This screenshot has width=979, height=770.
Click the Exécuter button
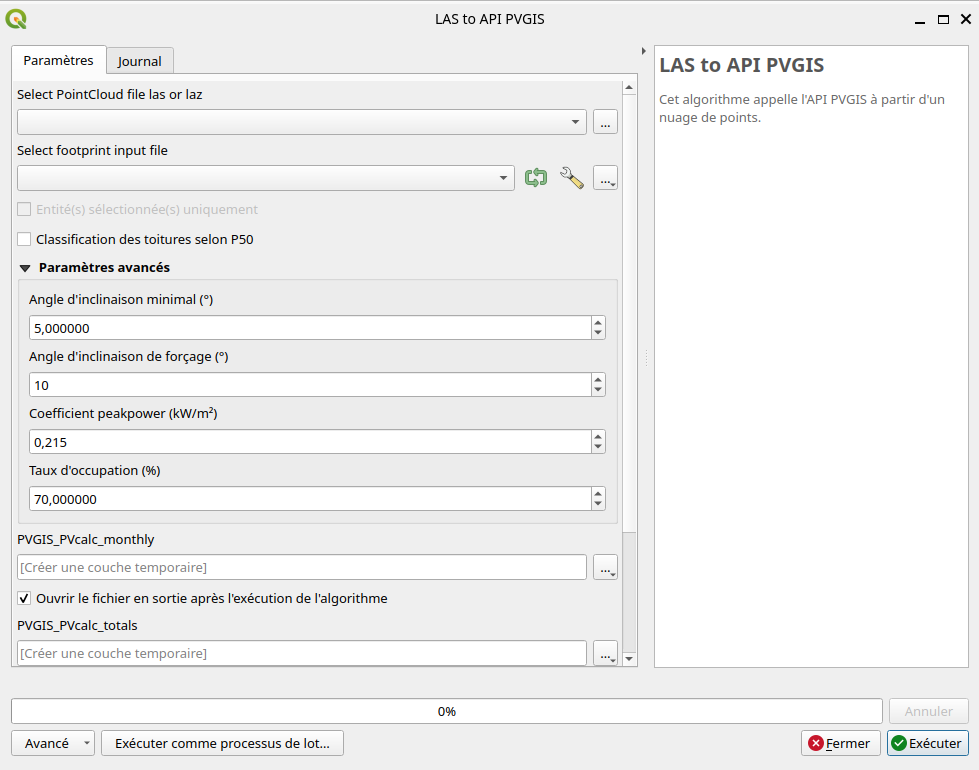point(927,743)
